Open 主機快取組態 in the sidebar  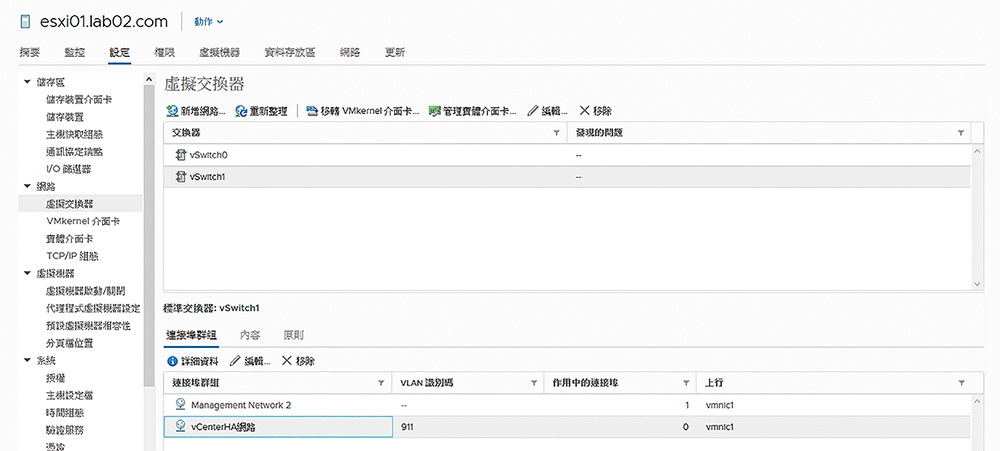pyautogui.click(x=75, y=135)
